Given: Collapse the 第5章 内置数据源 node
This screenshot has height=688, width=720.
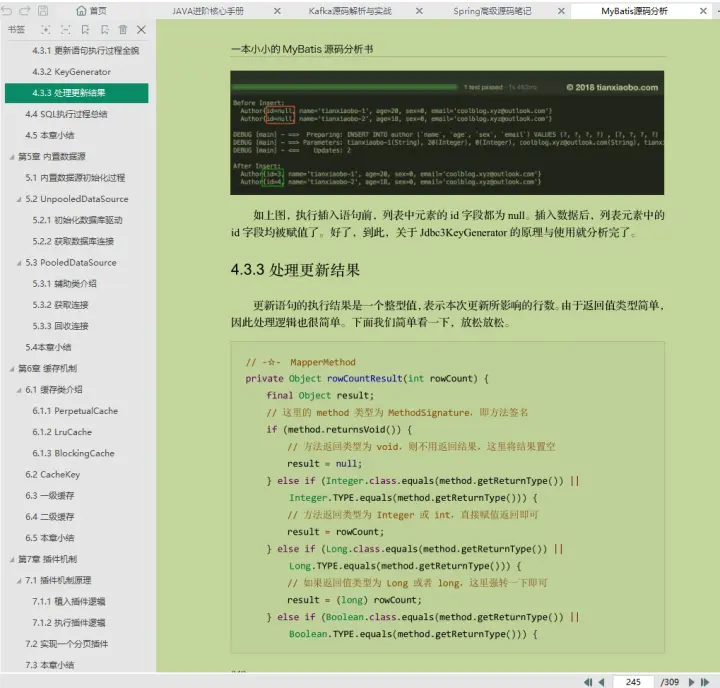Looking at the screenshot, I should 12,157.
